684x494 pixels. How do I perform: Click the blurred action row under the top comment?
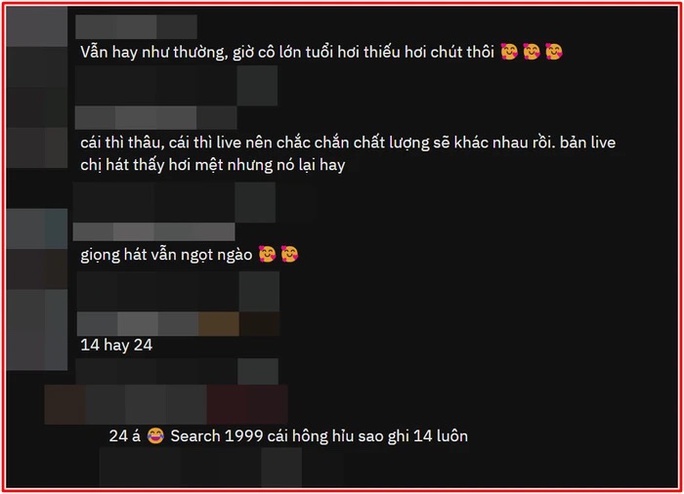tap(176, 86)
